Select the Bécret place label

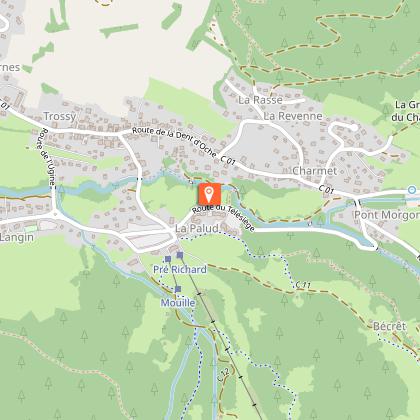390,326
